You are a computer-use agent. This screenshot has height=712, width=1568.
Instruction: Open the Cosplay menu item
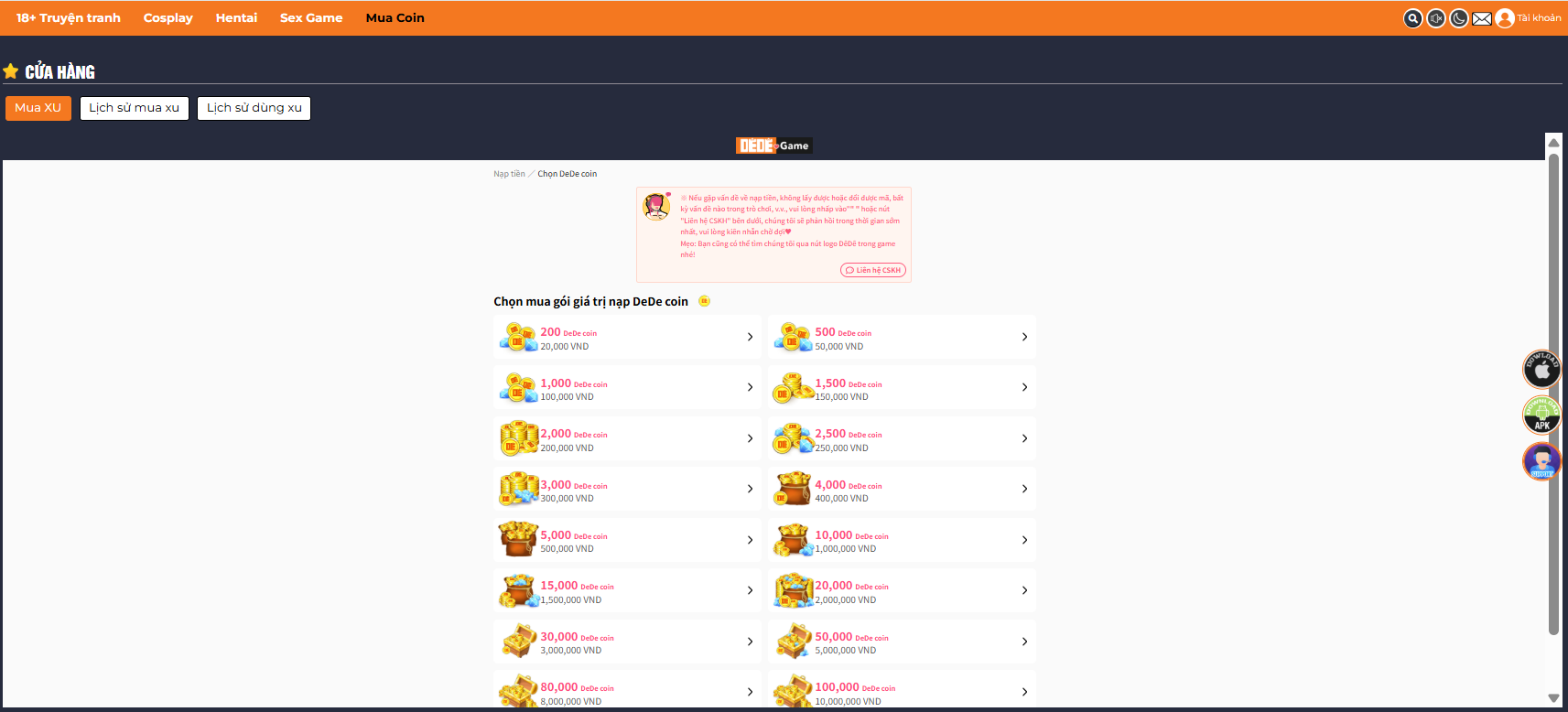tap(168, 17)
